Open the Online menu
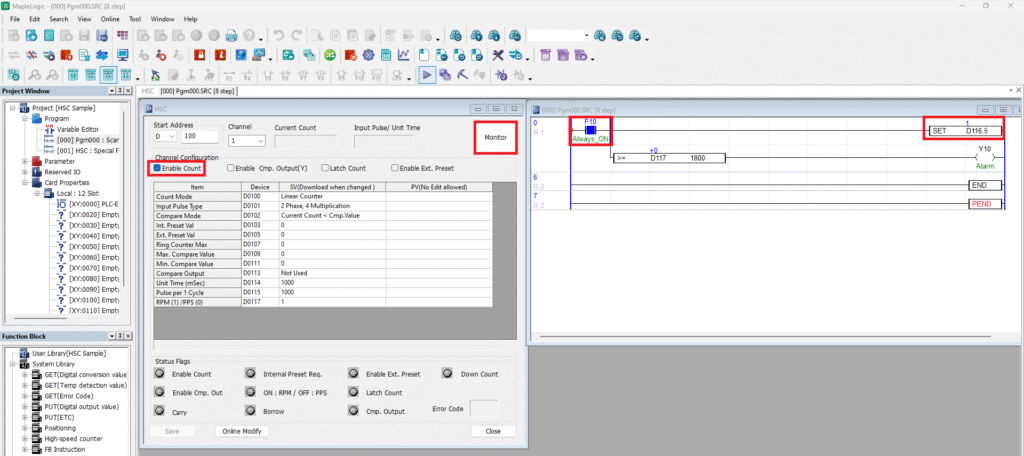The height and width of the screenshot is (456, 1024). click(x=111, y=19)
